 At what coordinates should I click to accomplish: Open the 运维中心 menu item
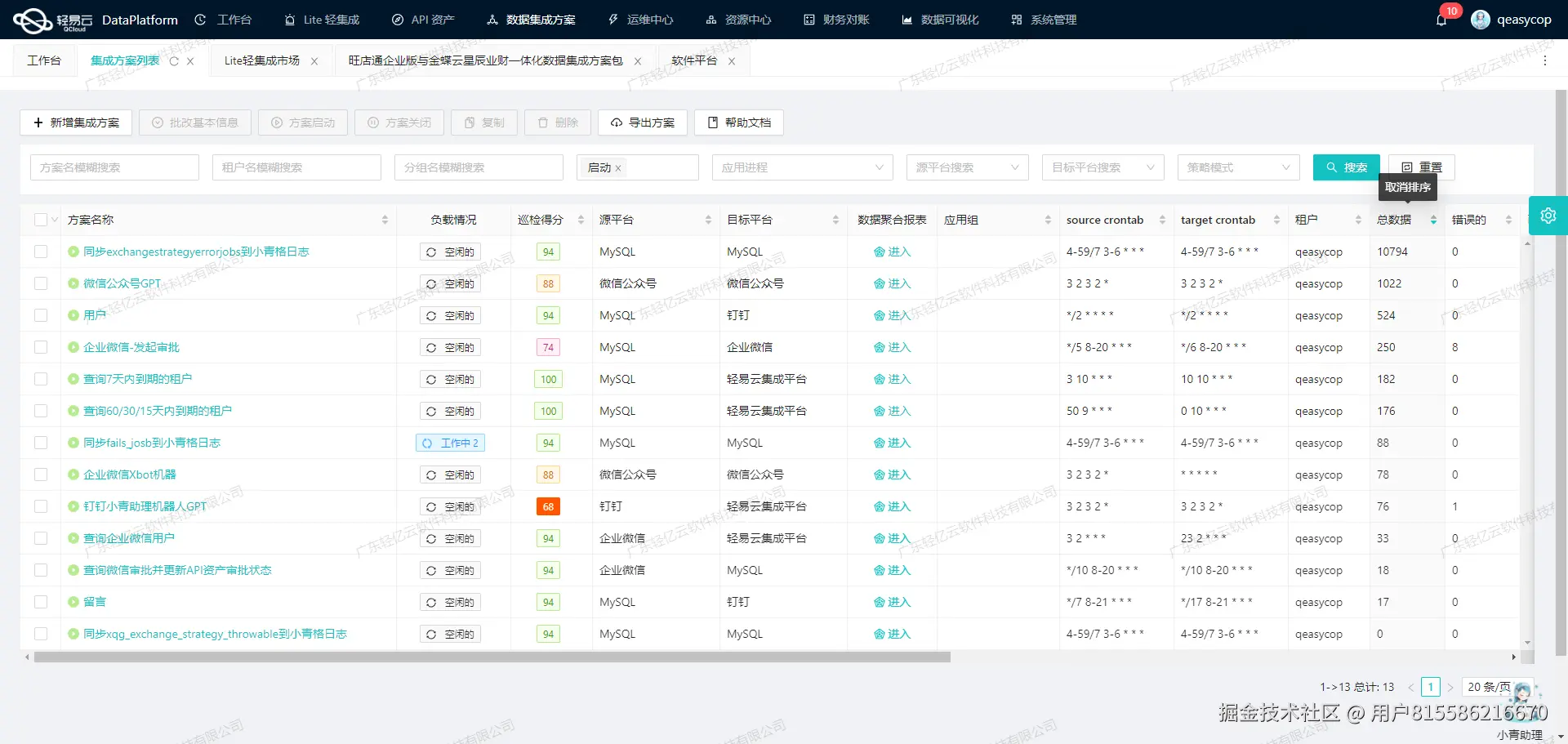(x=640, y=19)
